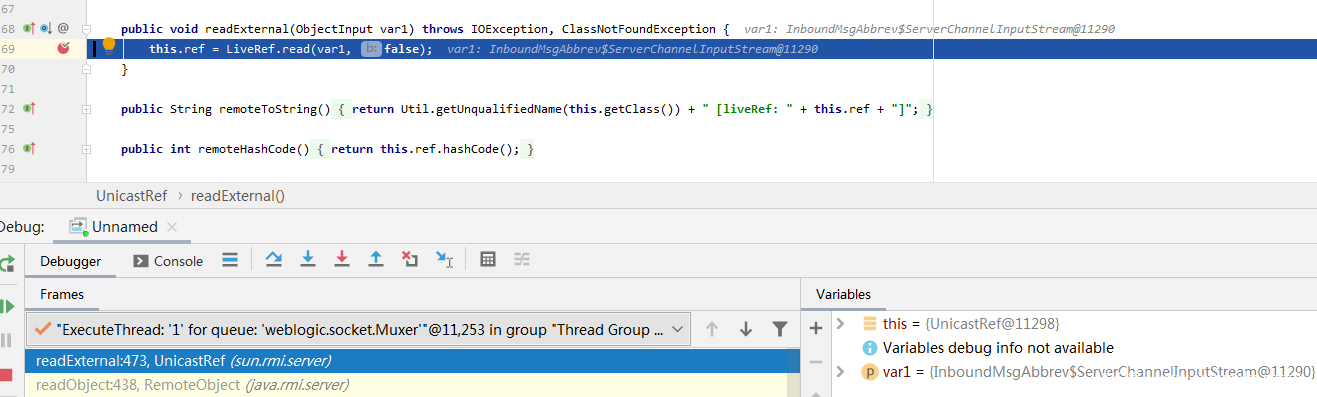Switch to the Console tab

(168, 261)
